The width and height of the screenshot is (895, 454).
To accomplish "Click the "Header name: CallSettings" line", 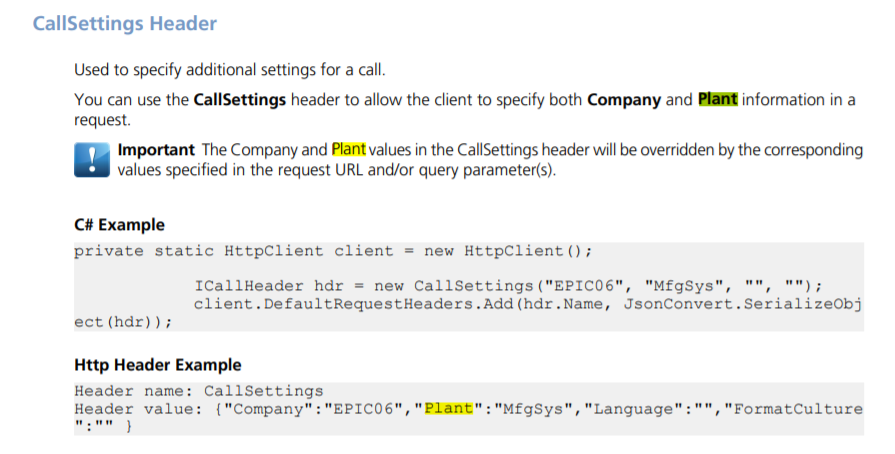I will pyautogui.click(x=198, y=390).
